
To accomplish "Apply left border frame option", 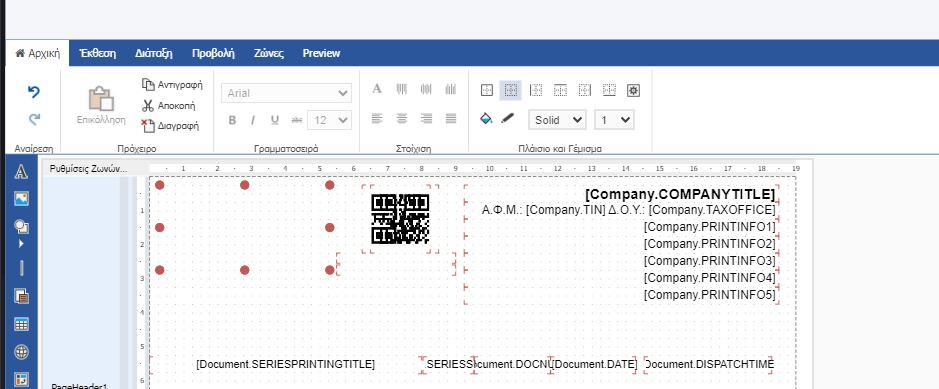I will 536,90.
